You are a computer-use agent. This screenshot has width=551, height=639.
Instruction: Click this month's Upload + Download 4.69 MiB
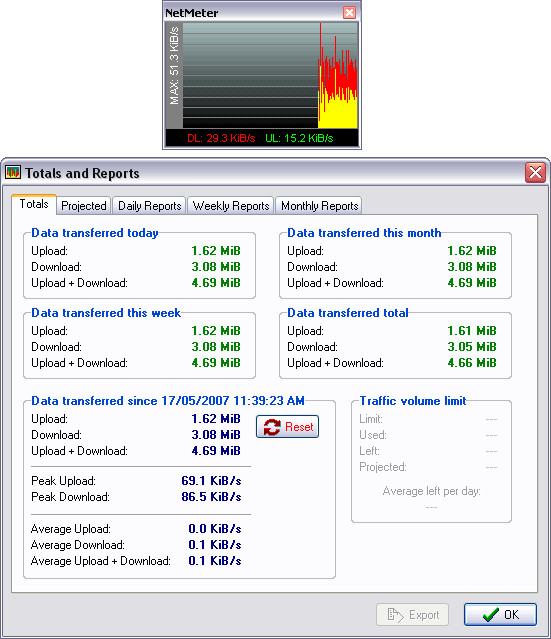click(472, 283)
